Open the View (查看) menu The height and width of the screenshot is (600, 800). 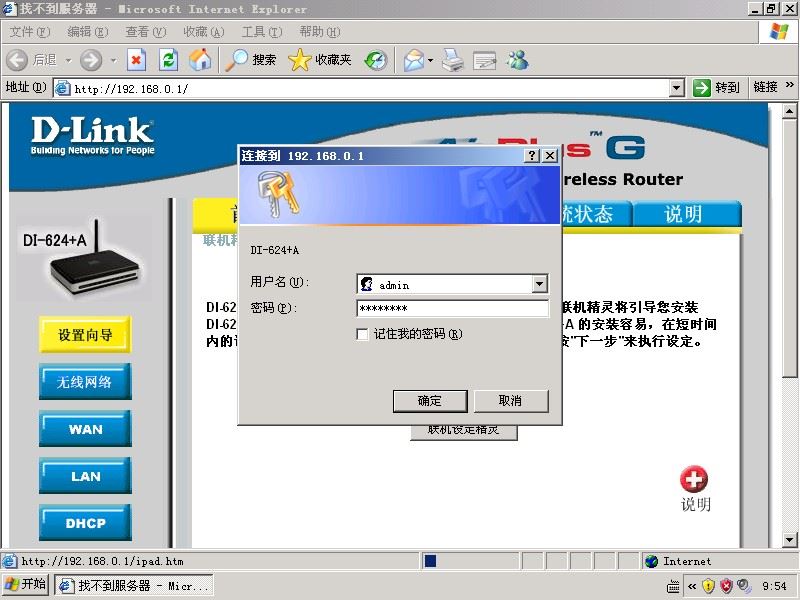click(146, 32)
